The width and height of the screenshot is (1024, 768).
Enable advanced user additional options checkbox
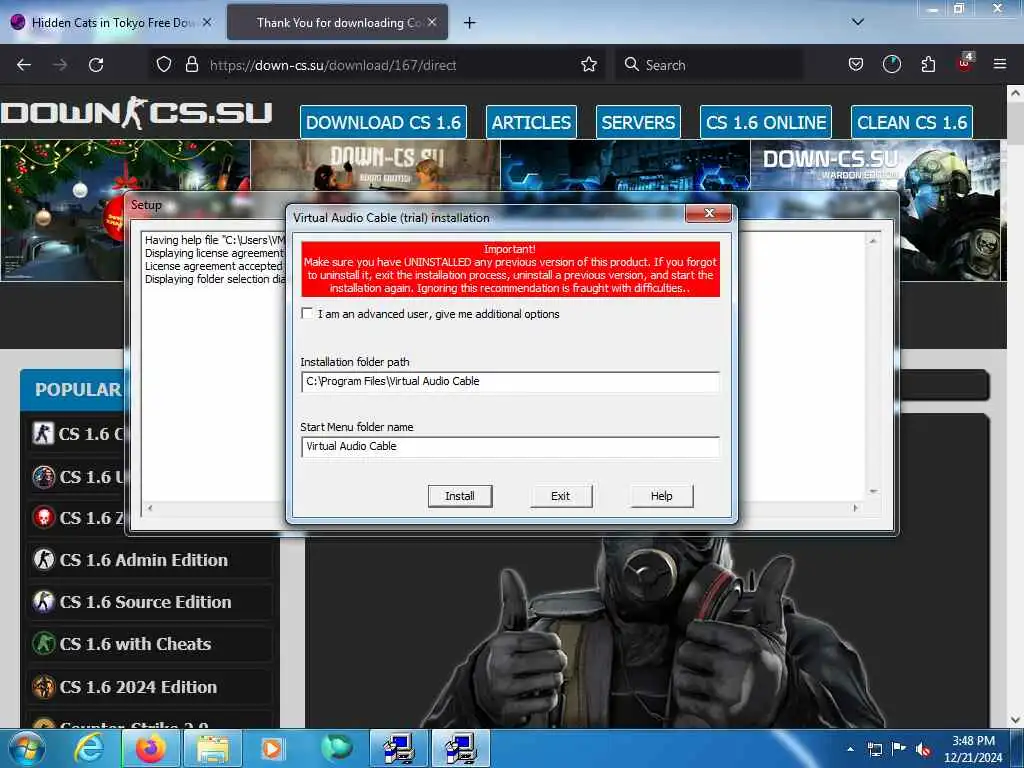click(307, 313)
